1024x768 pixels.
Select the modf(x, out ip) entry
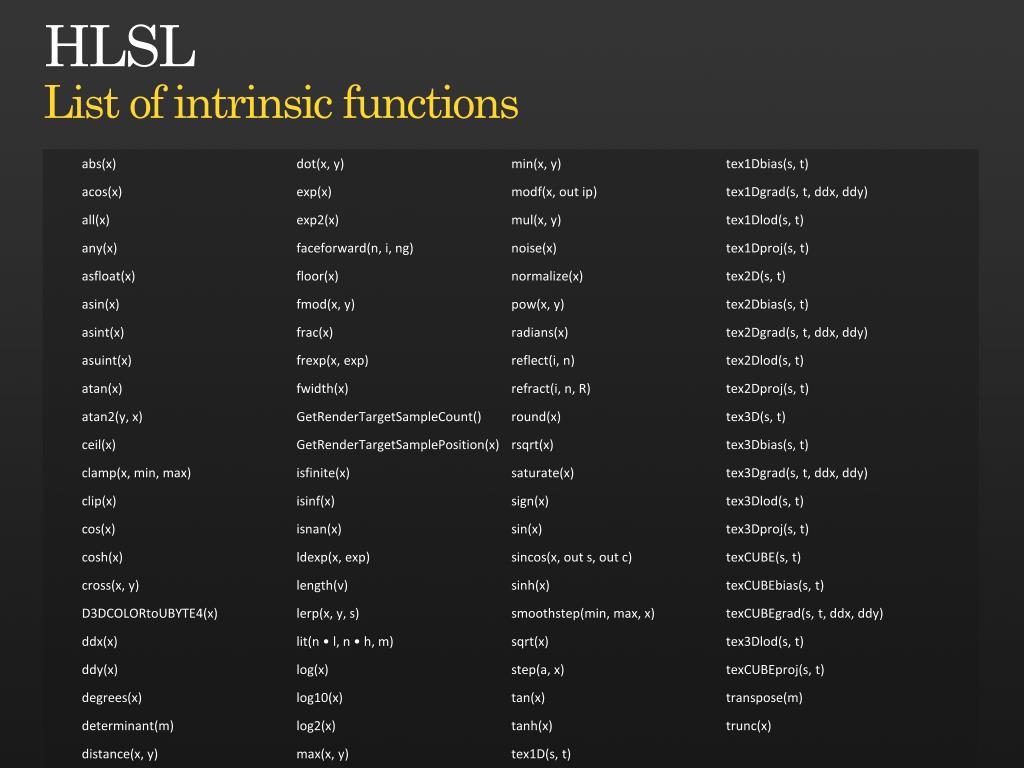coord(553,192)
